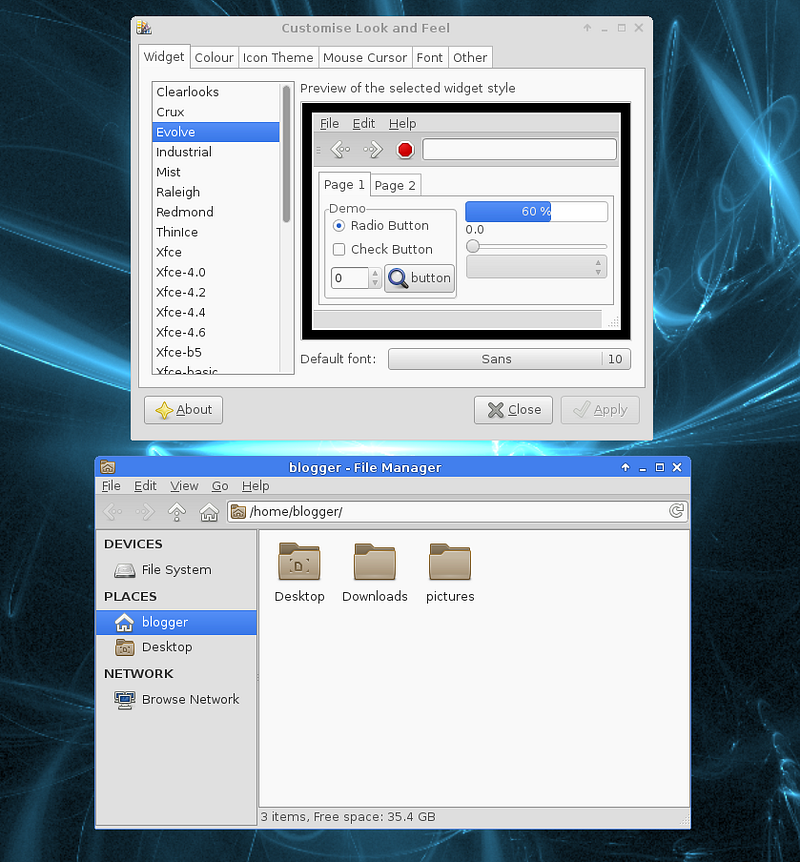The height and width of the screenshot is (862, 800).
Task: Switch to the Icon Theme tab
Action: (278, 58)
